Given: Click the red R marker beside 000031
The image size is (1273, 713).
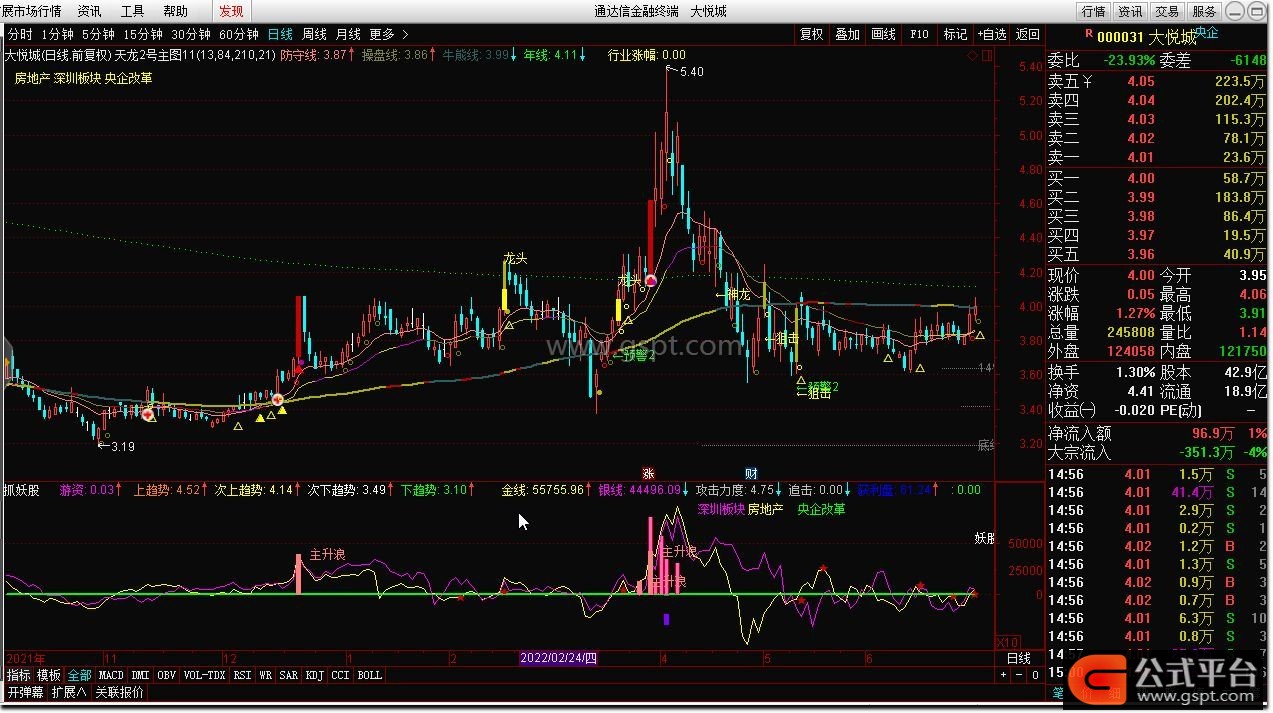Looking at the screenshot, I should click(x=1090, y=34).
